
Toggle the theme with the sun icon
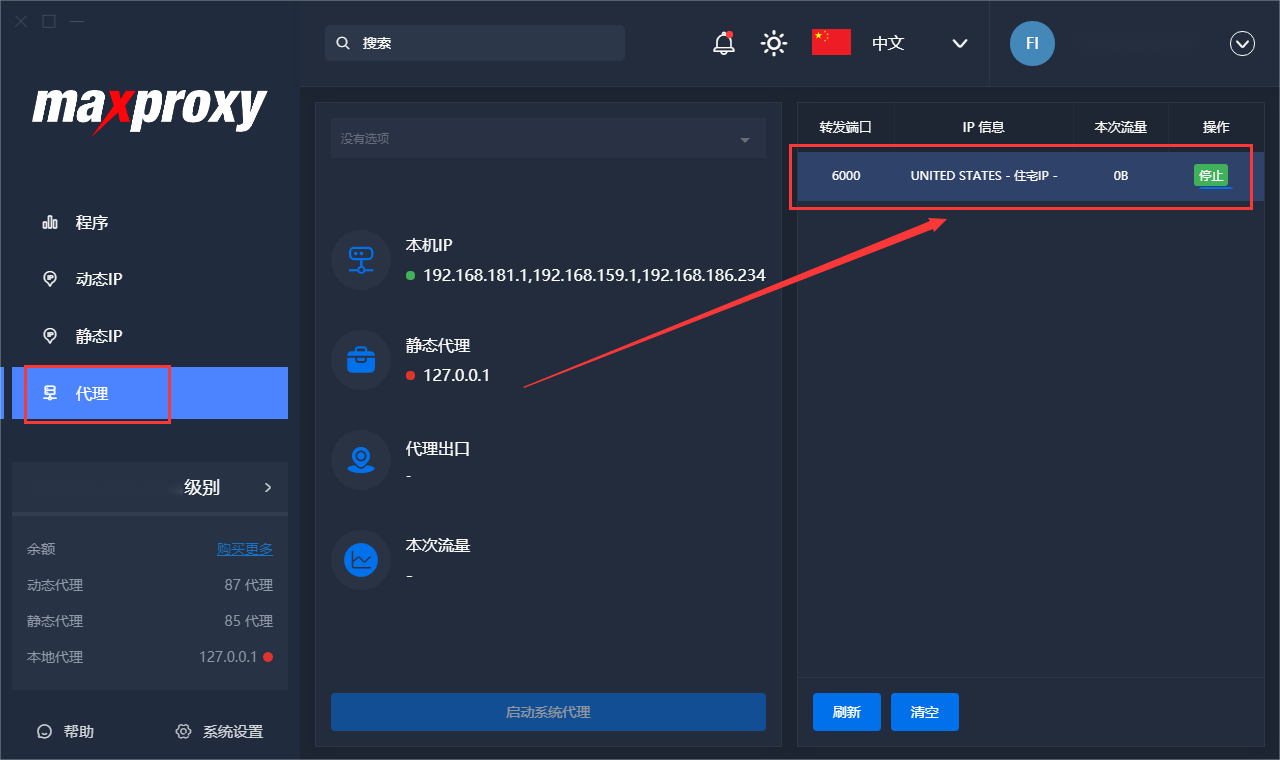tap(774, 42)
